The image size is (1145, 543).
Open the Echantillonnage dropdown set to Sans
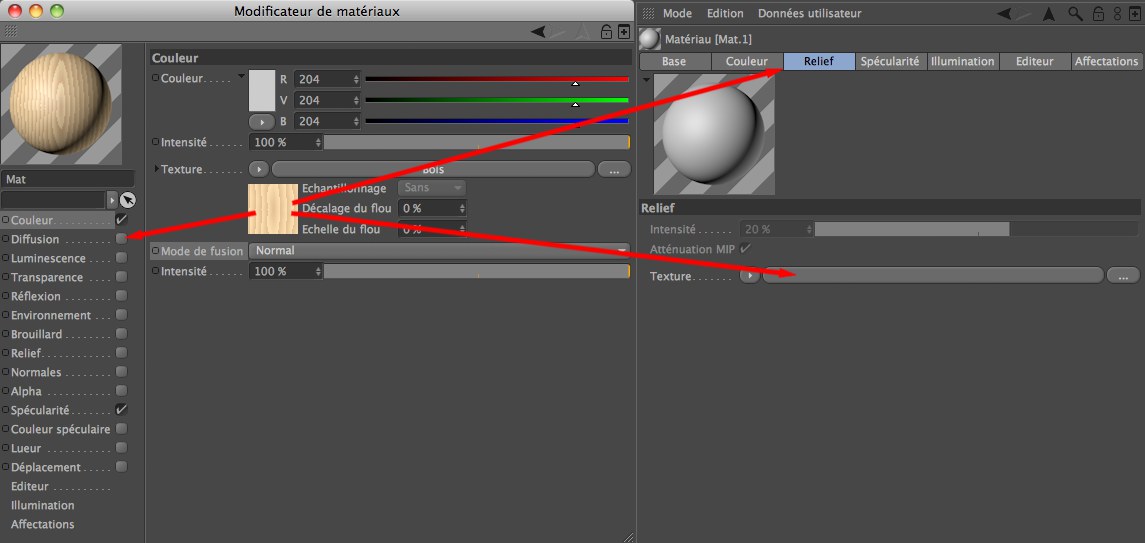point(432,188)
